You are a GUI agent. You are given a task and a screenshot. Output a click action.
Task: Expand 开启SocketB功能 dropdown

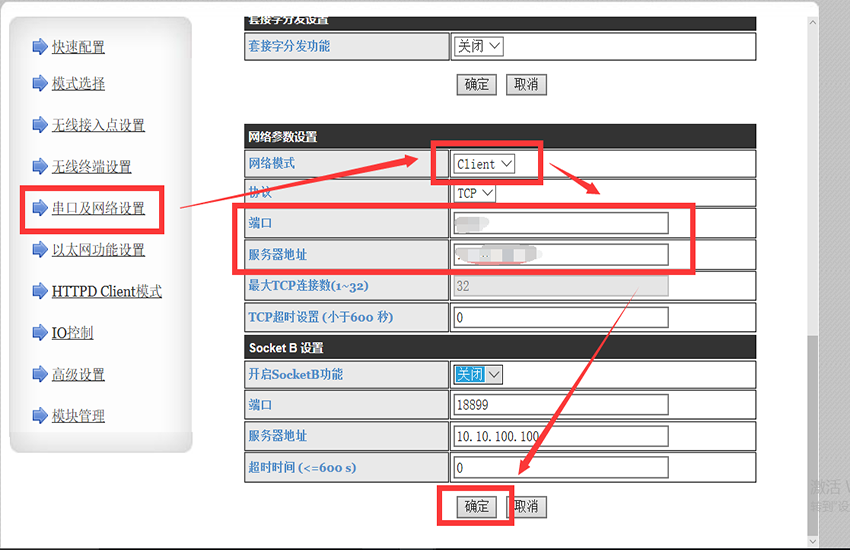tap(478, 374)
